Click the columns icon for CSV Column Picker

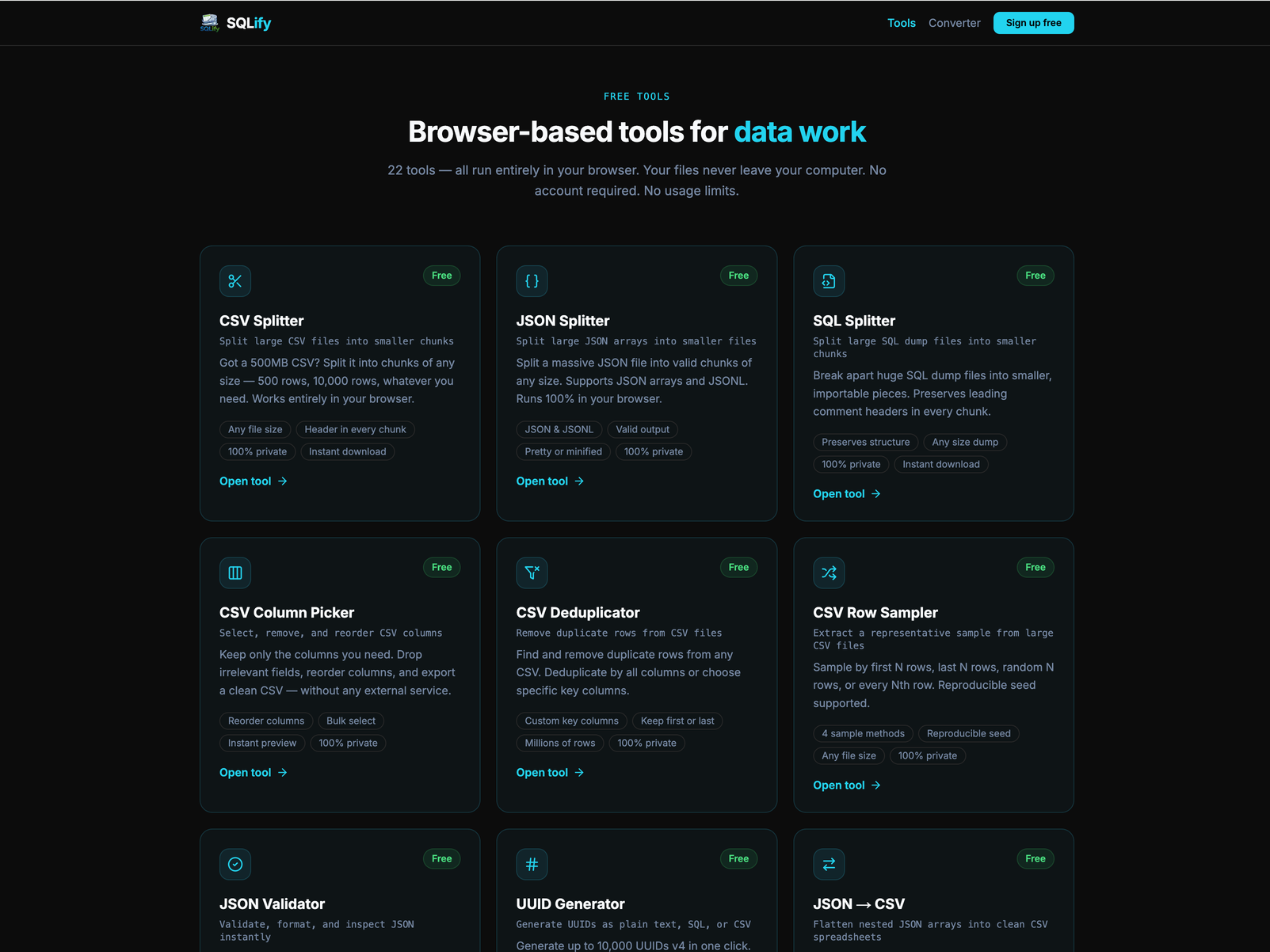click(235, 573)
